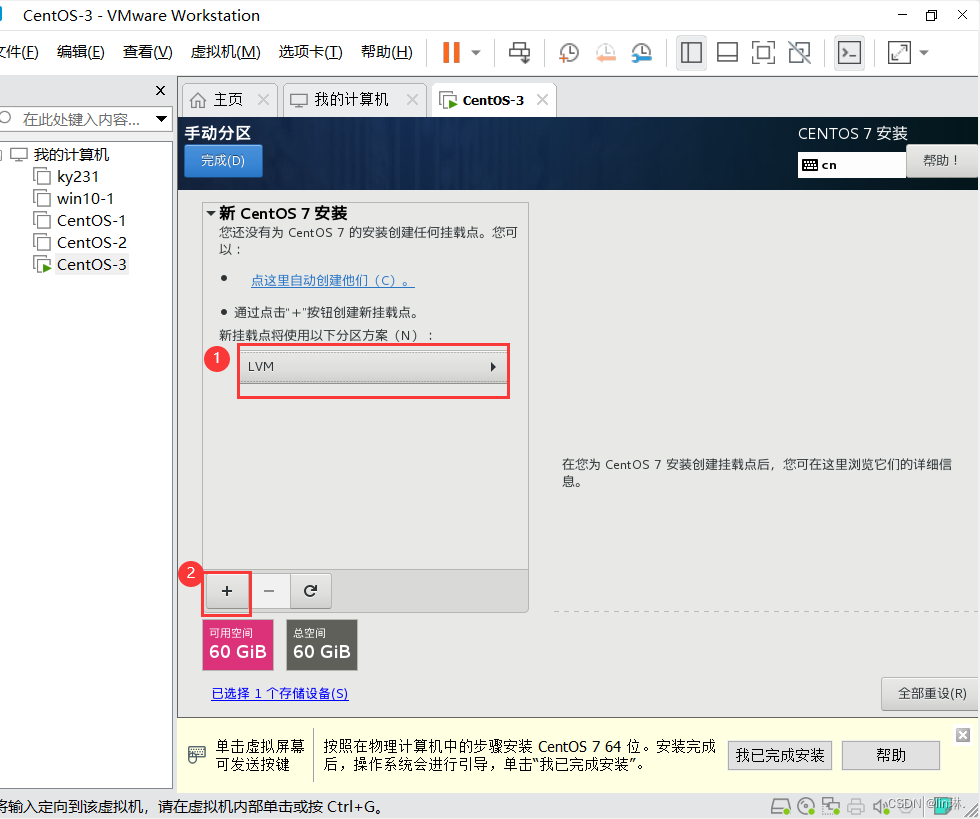Screen dimensions: 980x819
Task: Revert to snapshot using the clock-arrow icon
Action: [x=605, y=53]
